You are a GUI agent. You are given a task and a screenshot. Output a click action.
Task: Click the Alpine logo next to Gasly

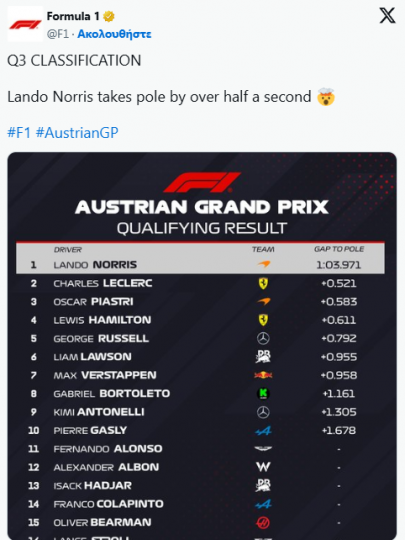coord(263,430)
